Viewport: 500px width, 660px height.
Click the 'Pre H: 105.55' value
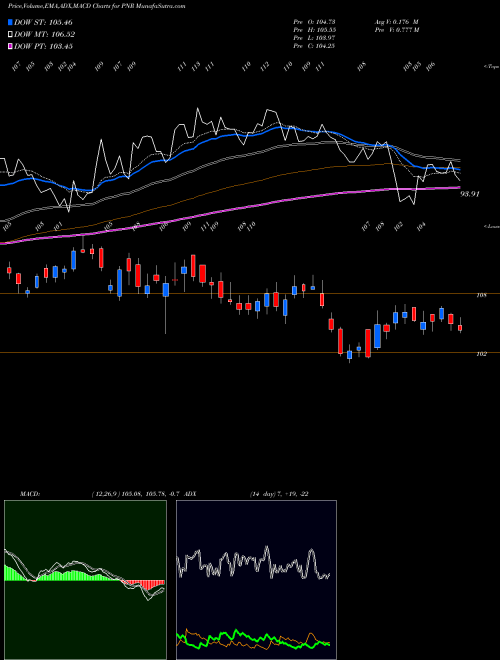click(x=314, y=29)
